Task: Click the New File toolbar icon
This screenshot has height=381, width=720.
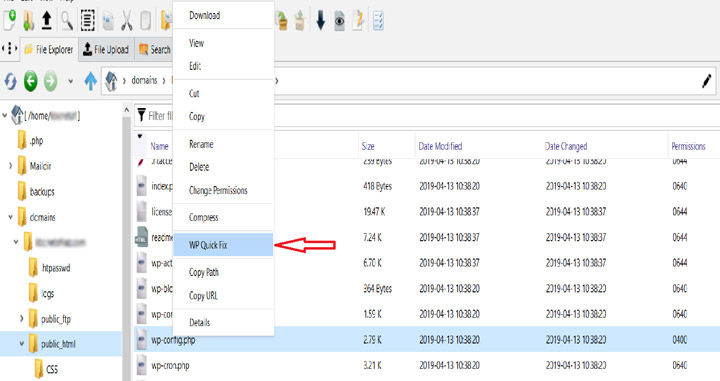Action: pos(10,20)
